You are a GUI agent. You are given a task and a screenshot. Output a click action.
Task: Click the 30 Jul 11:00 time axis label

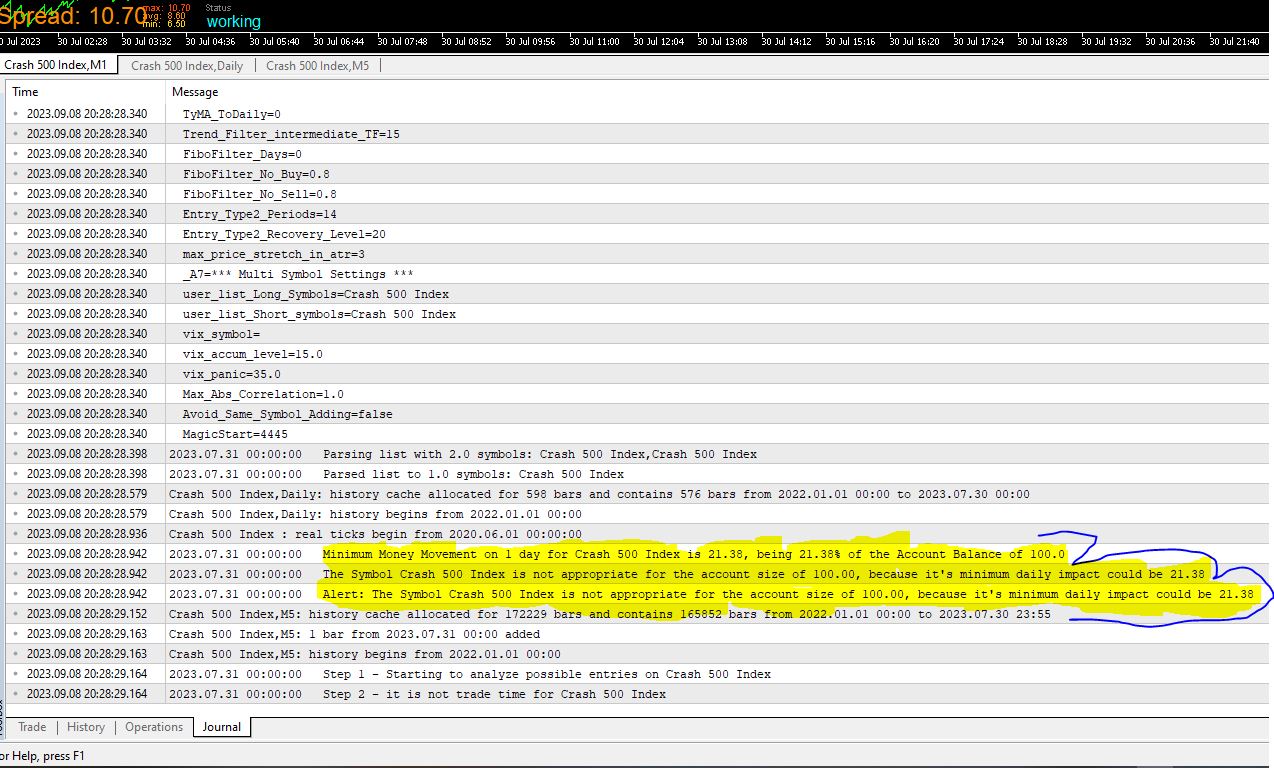point(595,42)
